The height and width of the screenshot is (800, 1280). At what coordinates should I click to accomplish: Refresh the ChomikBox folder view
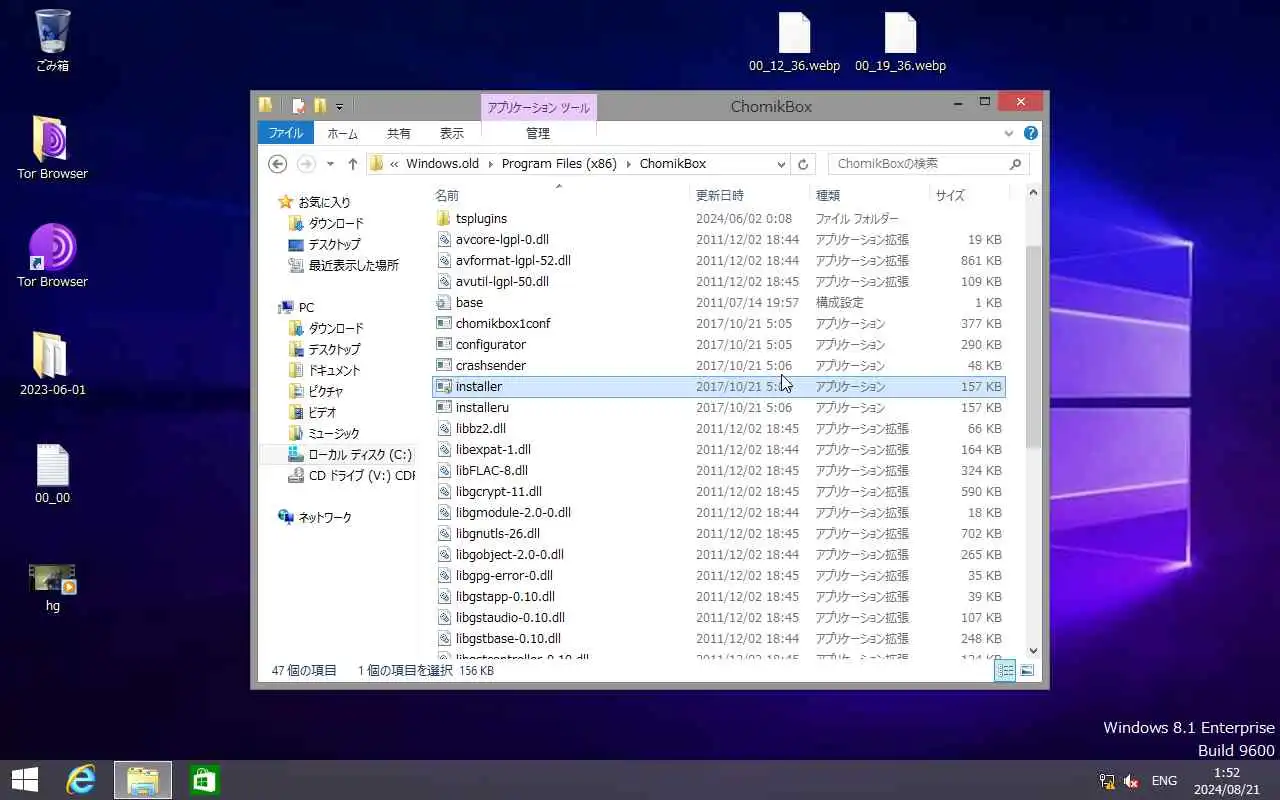click(802, 164)
